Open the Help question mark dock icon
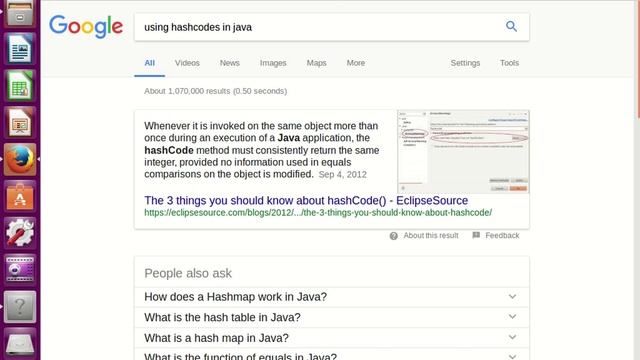Image resolution: width=640 pixels, height=360 pixels. point(20,307)
